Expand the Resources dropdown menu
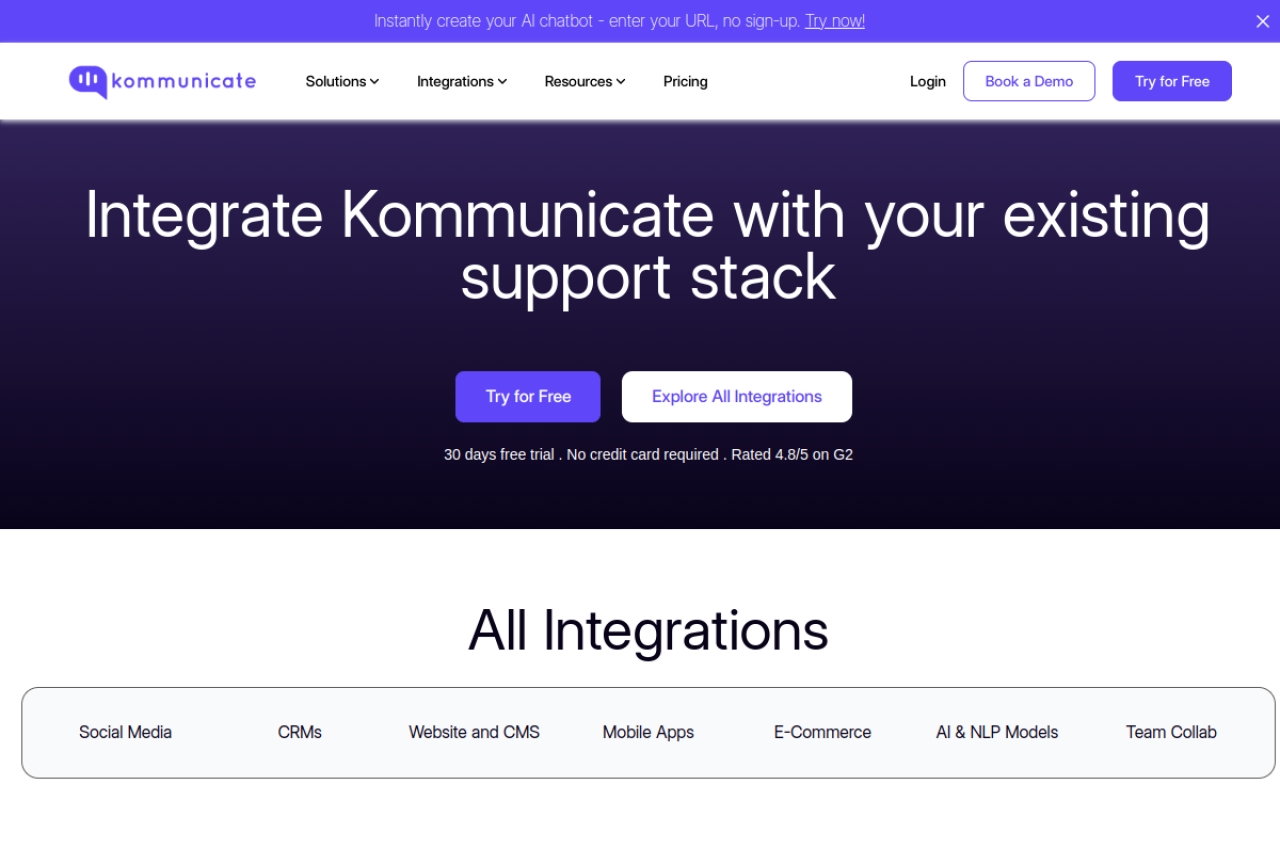 point(585,82)
